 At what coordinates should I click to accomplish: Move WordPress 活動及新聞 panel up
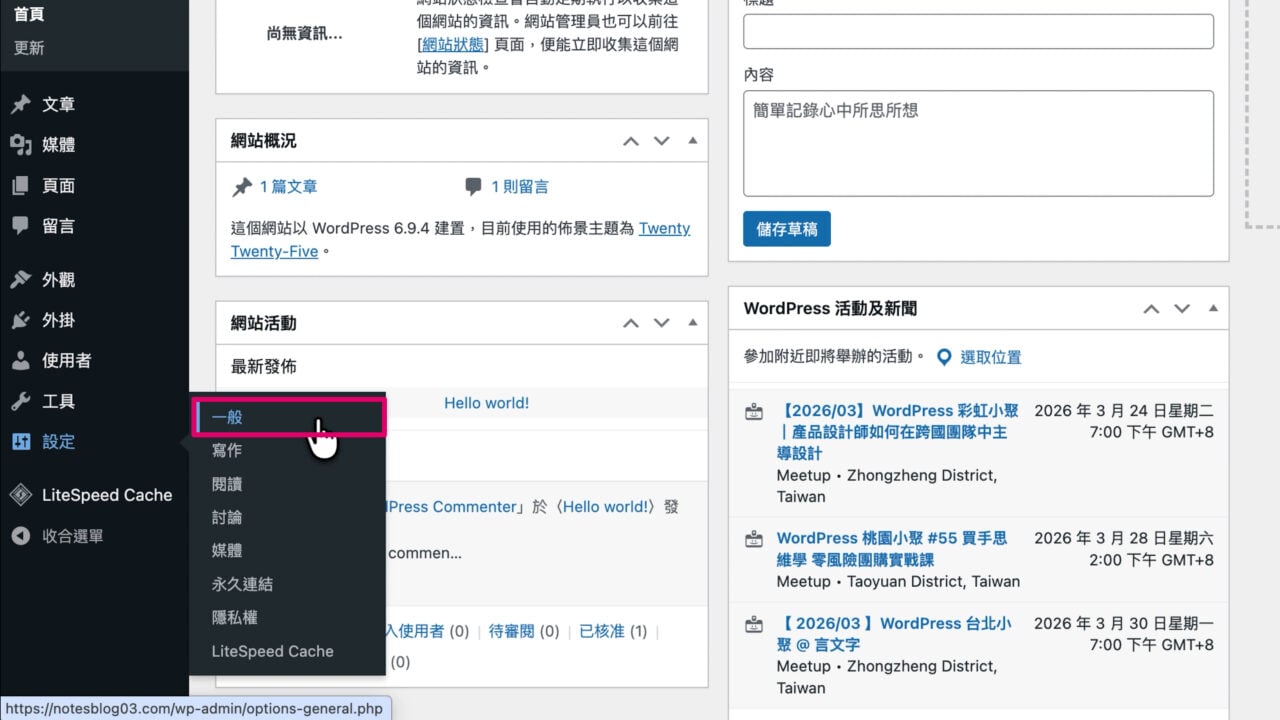(1152, 309)
